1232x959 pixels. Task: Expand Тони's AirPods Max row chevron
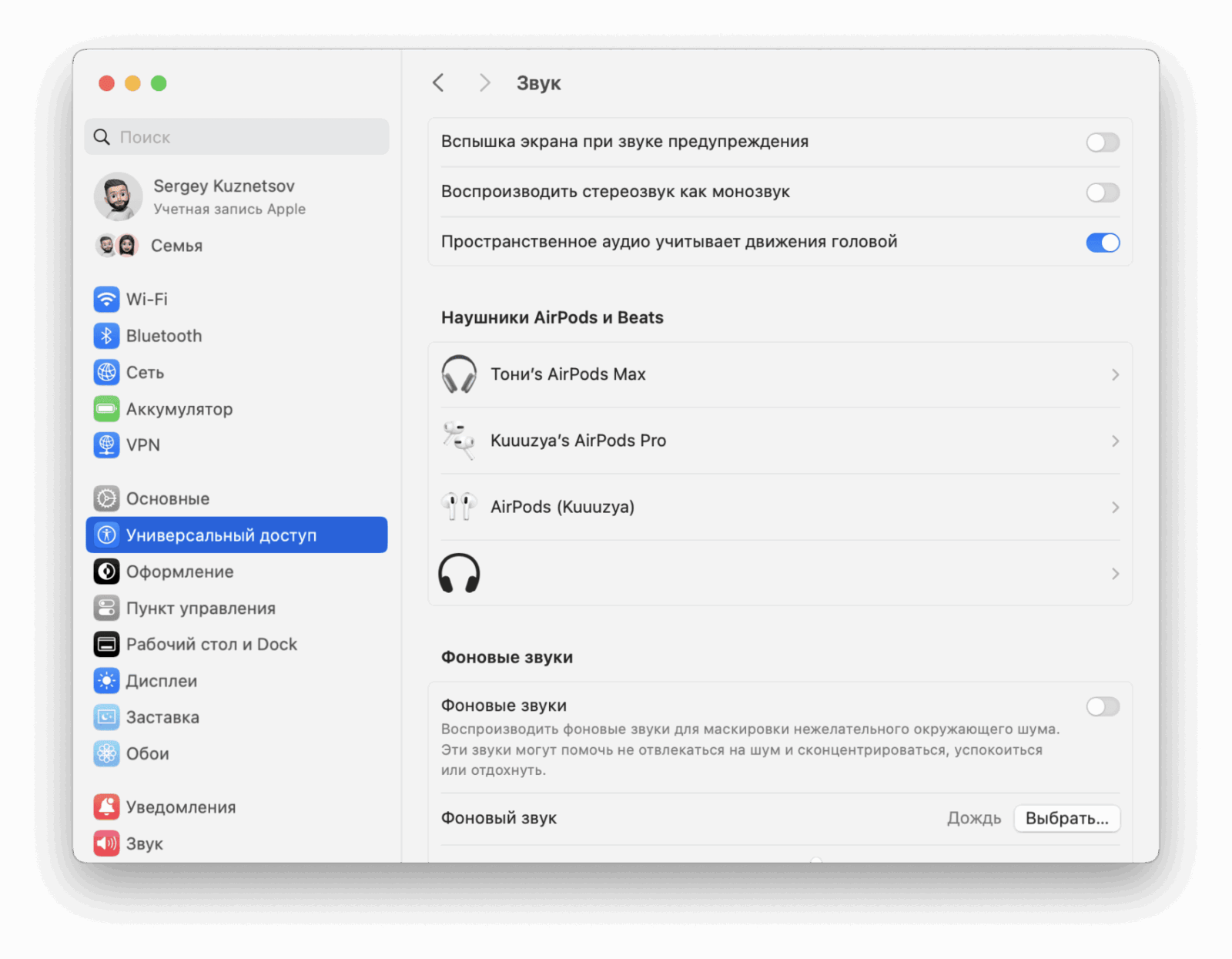pos(1115,374)
